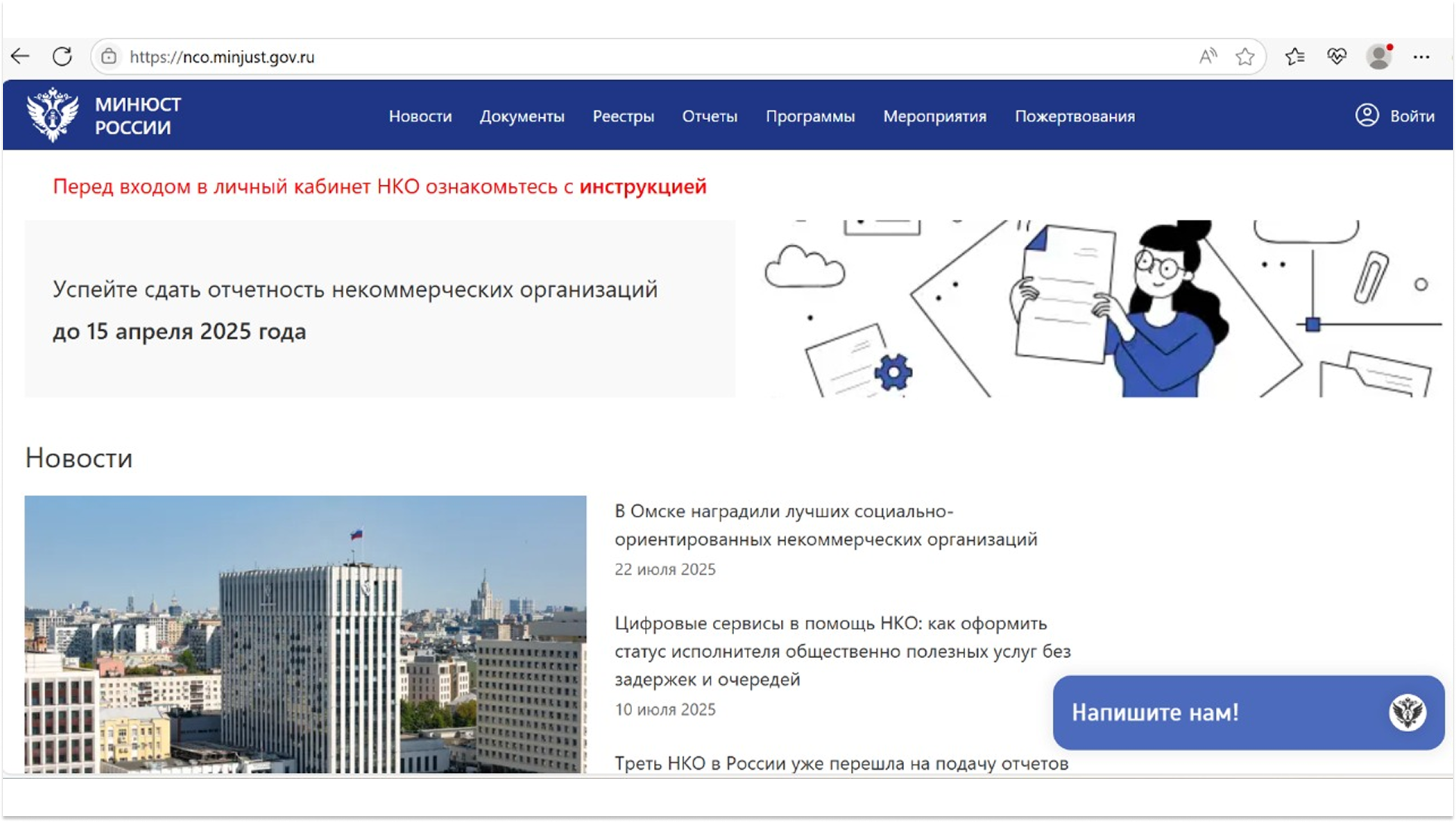Refresh the current page
Screen dimensions: 1456x822
point(60,55)
